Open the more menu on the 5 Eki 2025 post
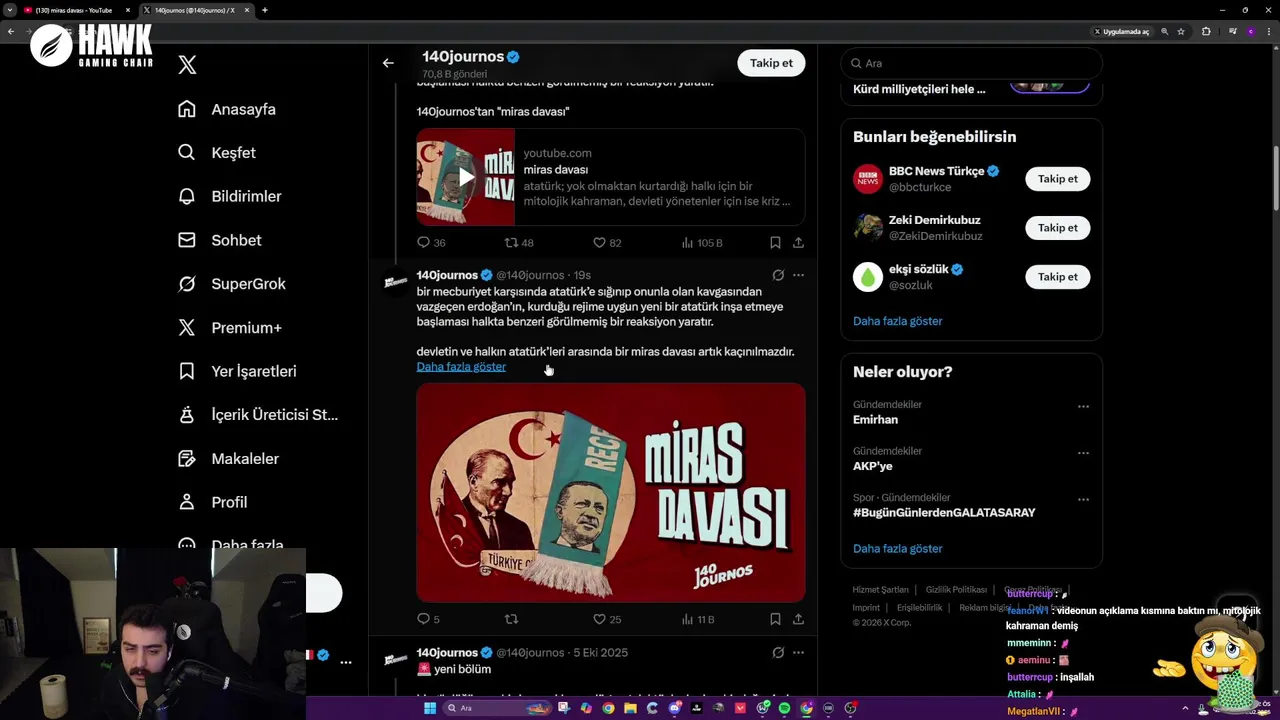 pyautogui.click(x=798, y=653)
